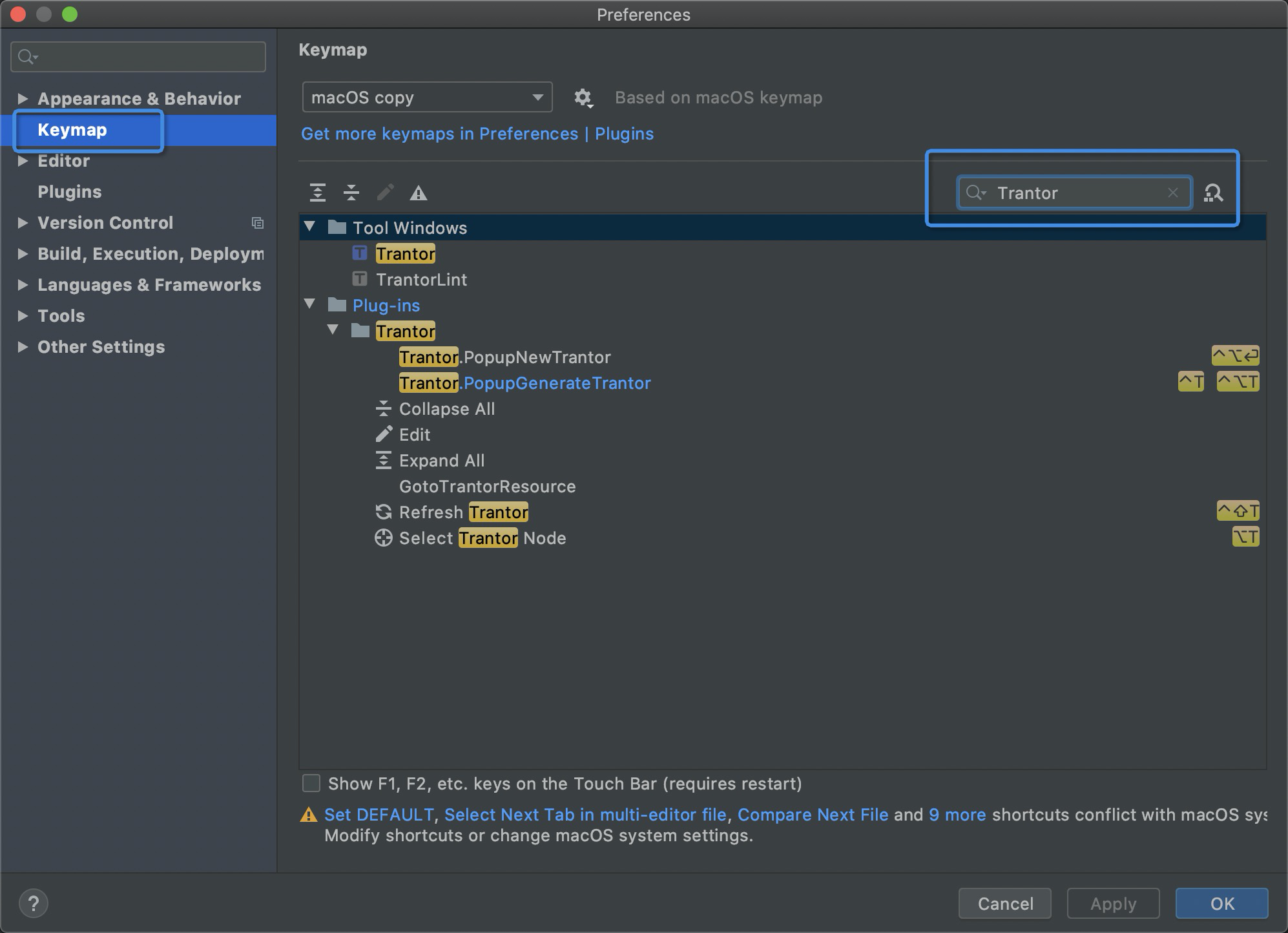The height and width of the screenshot is (933, 1288).
Task: Enable Show F1, F2 keys on Touch Bar
Action: pos(311,784)
